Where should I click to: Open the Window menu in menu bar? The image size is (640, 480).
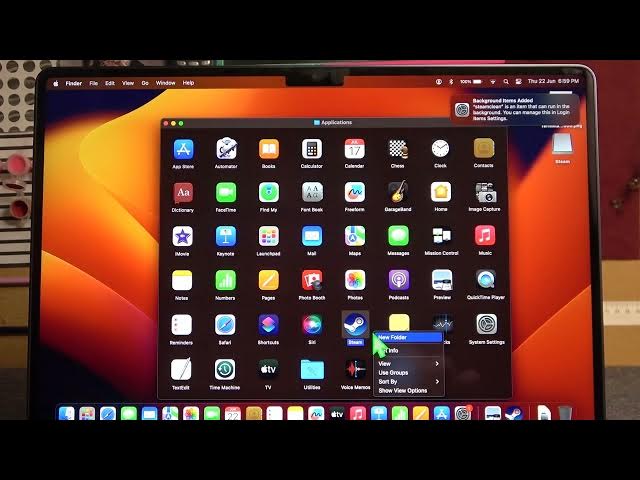click(x=165, y=83)
